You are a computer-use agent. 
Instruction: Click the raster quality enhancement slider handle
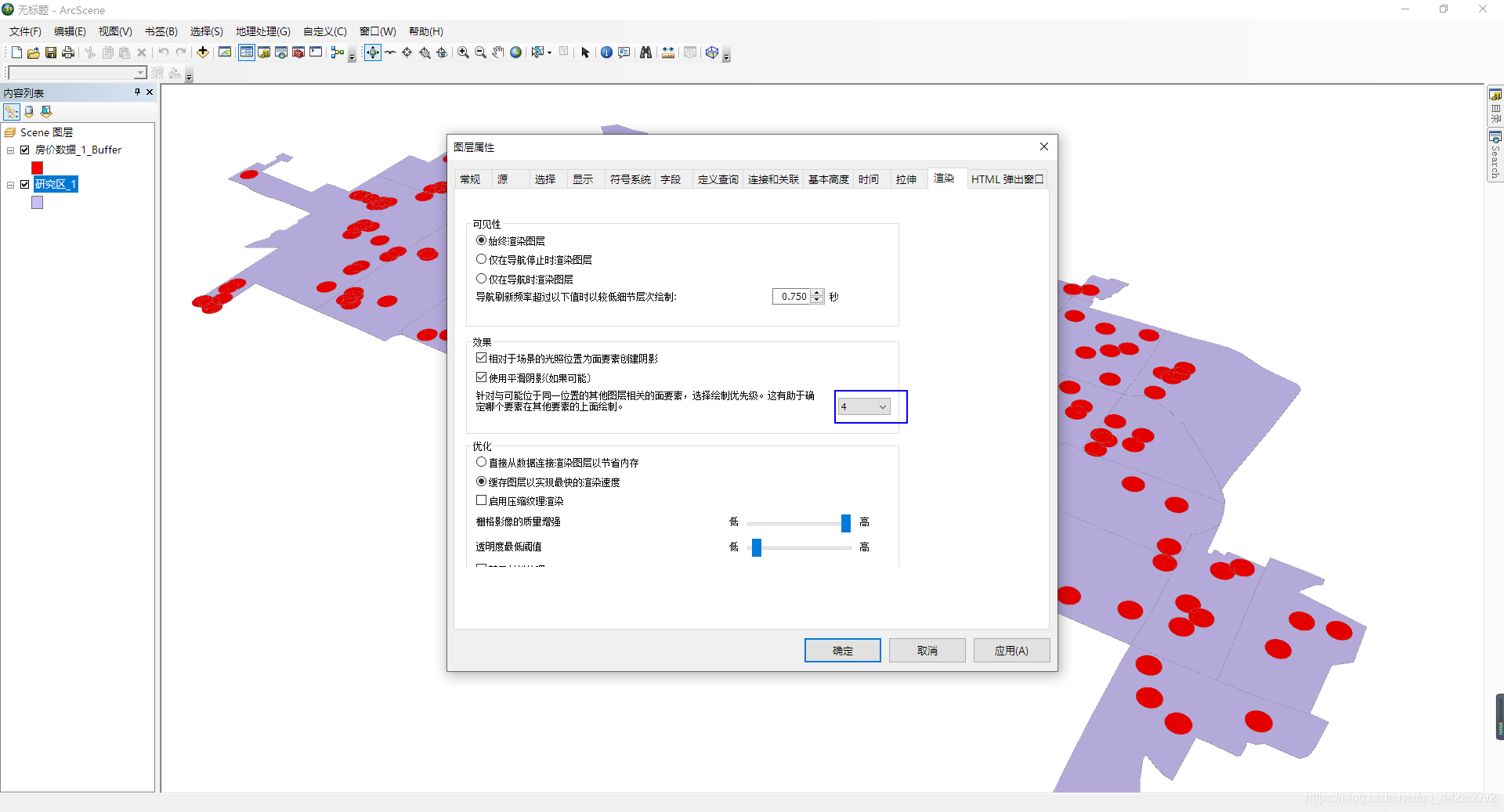point(846,523)
